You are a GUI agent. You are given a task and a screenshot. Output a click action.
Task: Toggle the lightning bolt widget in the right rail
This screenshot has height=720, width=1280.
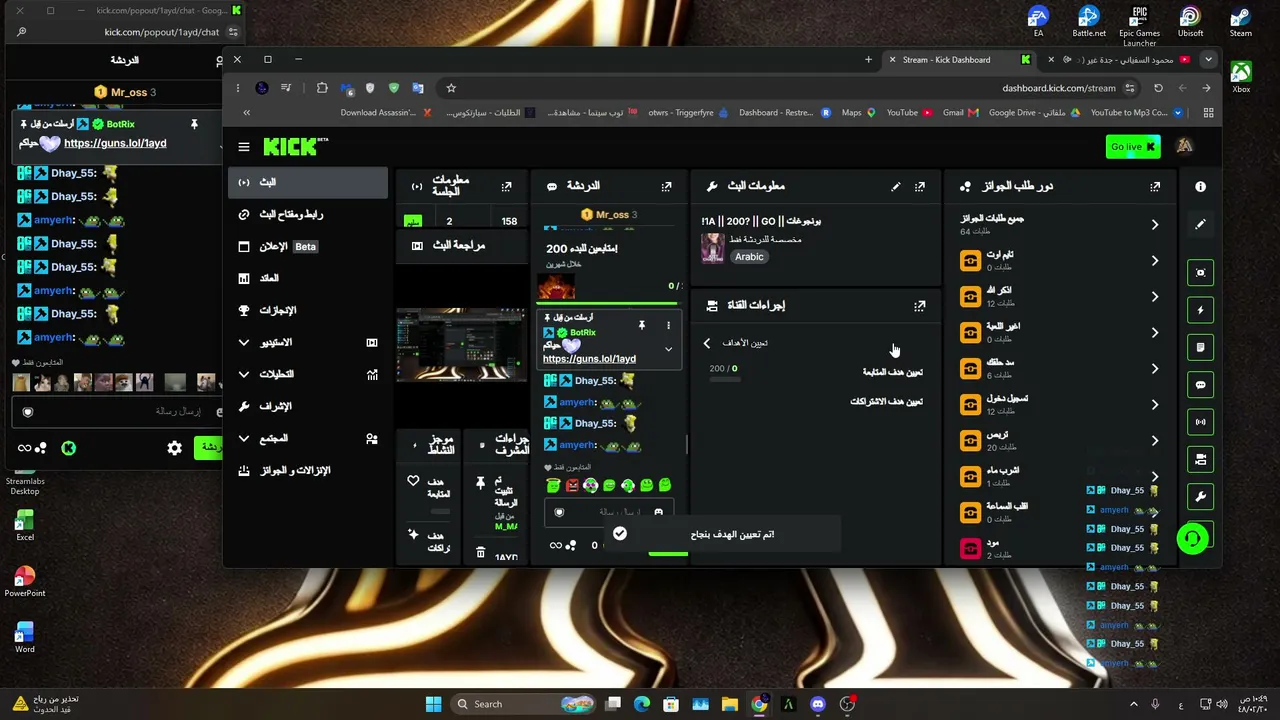click(1200, 310)
